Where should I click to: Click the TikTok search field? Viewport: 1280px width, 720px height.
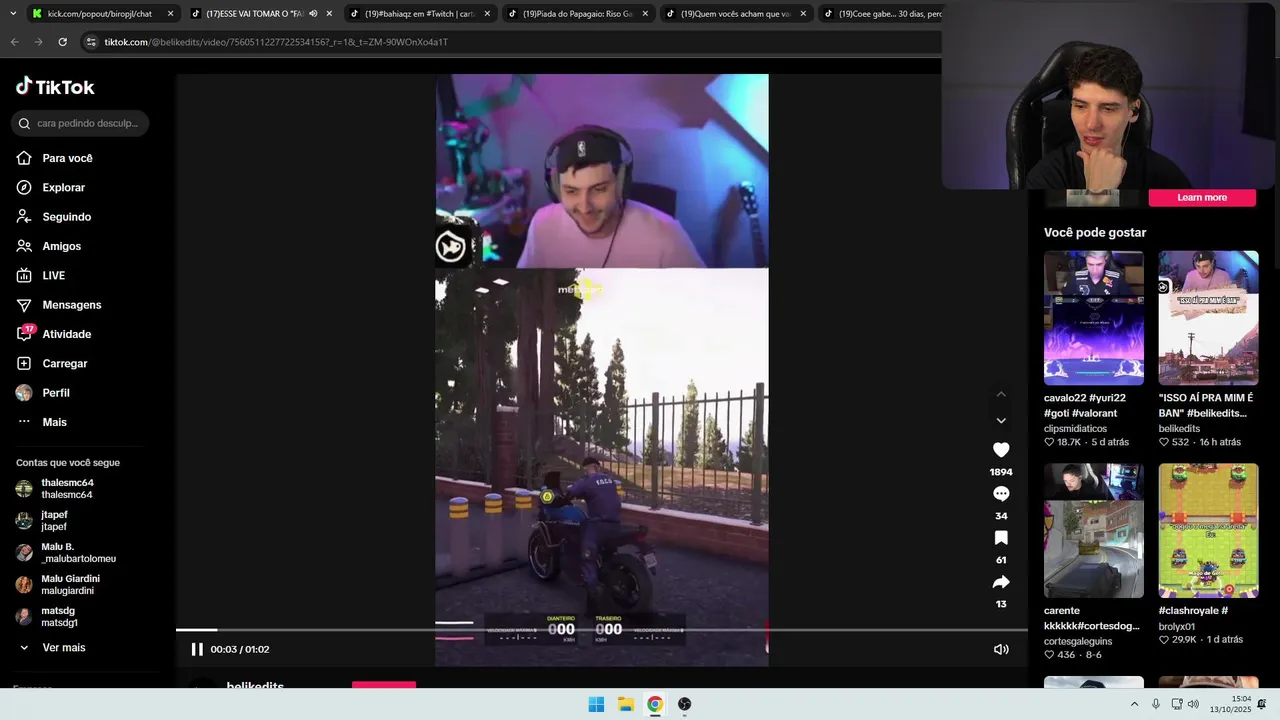click(80, 123)
